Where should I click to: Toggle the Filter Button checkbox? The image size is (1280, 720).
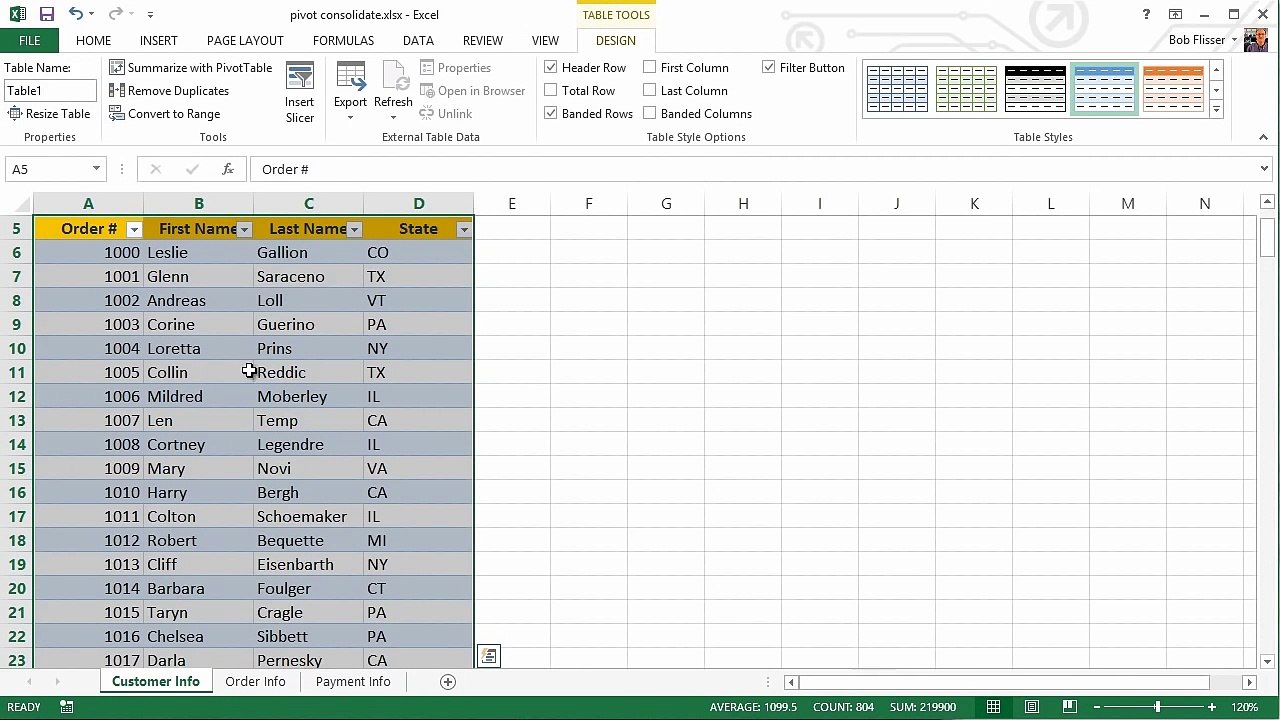pos(769,67)
